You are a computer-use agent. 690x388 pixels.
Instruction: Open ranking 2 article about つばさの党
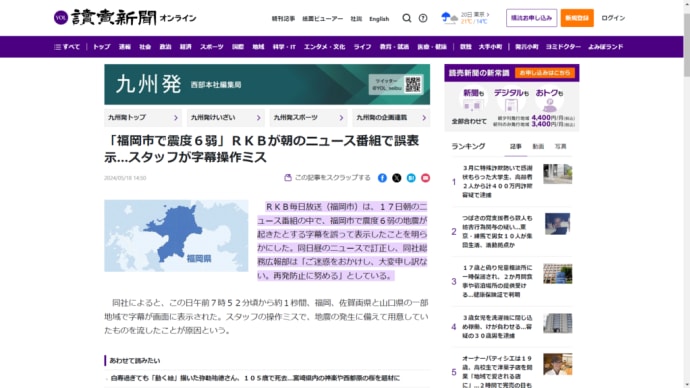497,231
